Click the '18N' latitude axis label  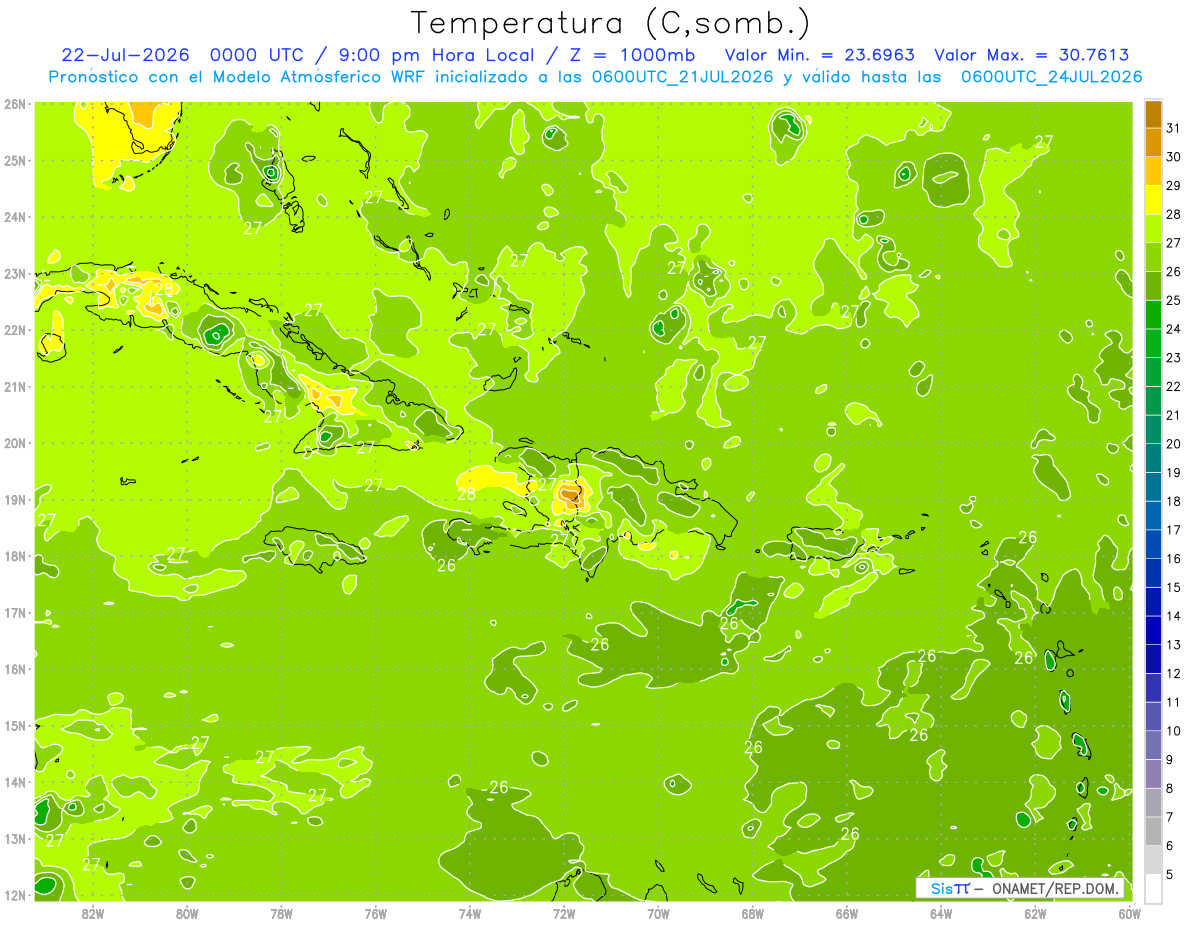pos(15,556)
